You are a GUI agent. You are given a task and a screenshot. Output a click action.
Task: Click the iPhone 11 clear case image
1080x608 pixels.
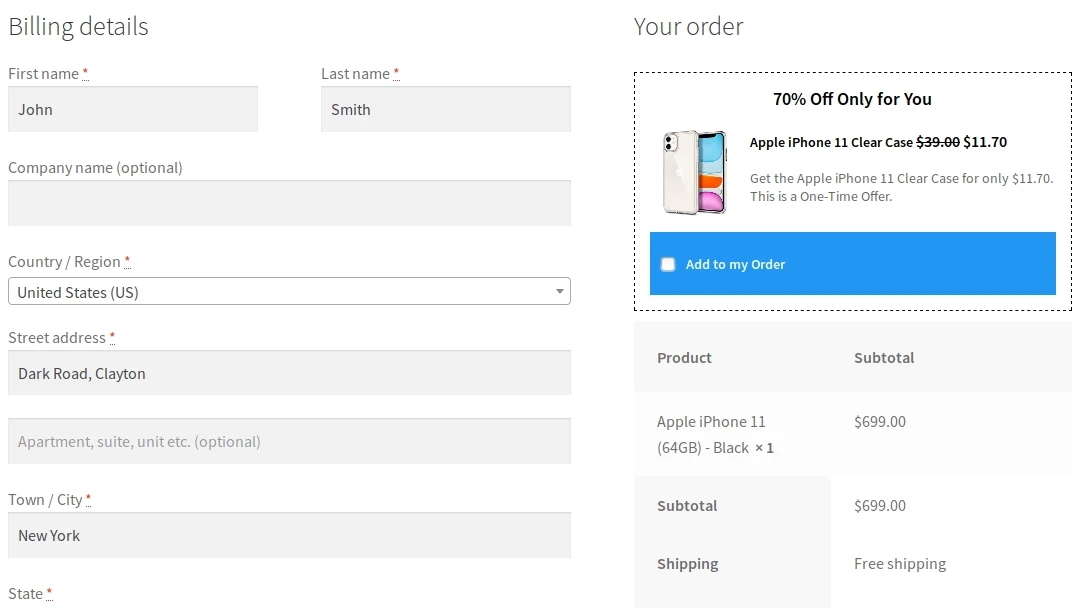point(695,171)
